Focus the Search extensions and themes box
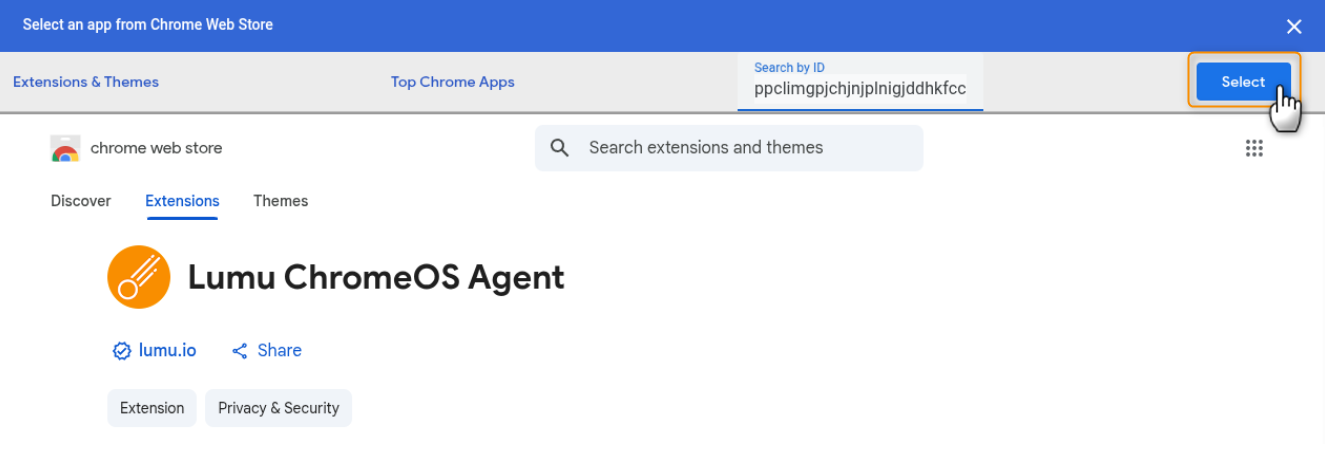Image resolution: width=1325 pixels, height=451 pixels. (740, 148)
